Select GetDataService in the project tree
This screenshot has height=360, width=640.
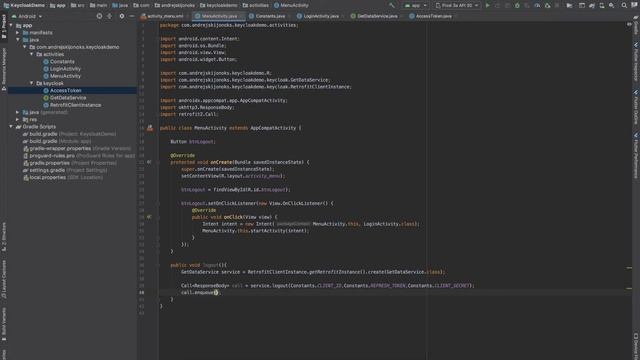68,98
